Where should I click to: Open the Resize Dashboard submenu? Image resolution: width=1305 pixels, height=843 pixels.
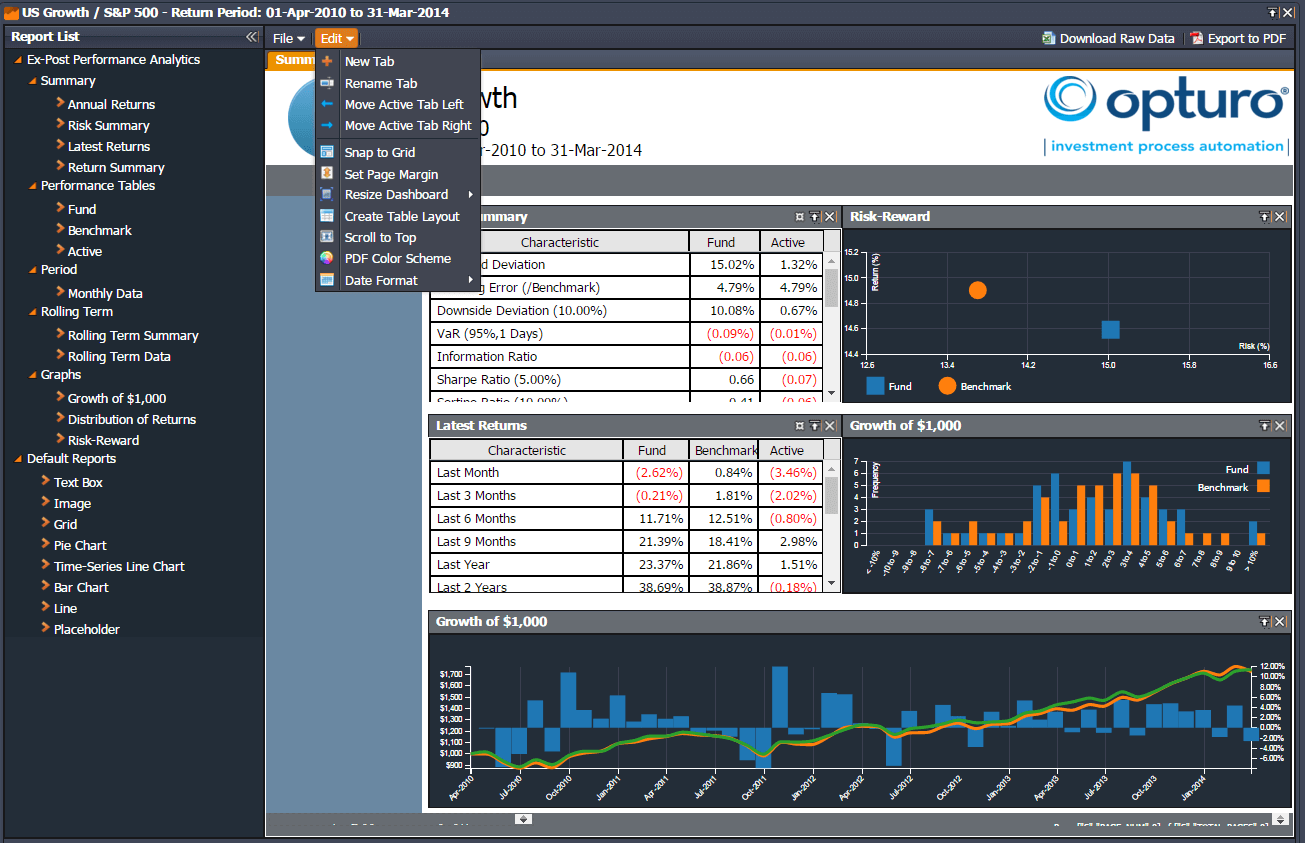(x=396, y=195)
